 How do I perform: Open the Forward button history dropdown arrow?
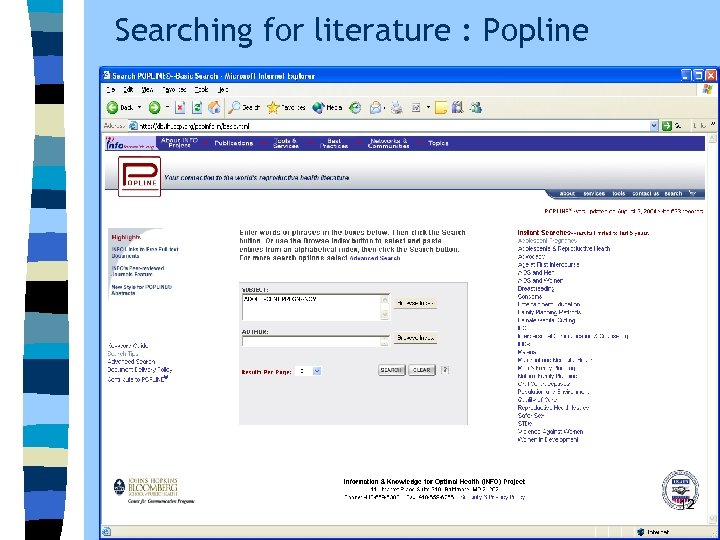point(167,107)
